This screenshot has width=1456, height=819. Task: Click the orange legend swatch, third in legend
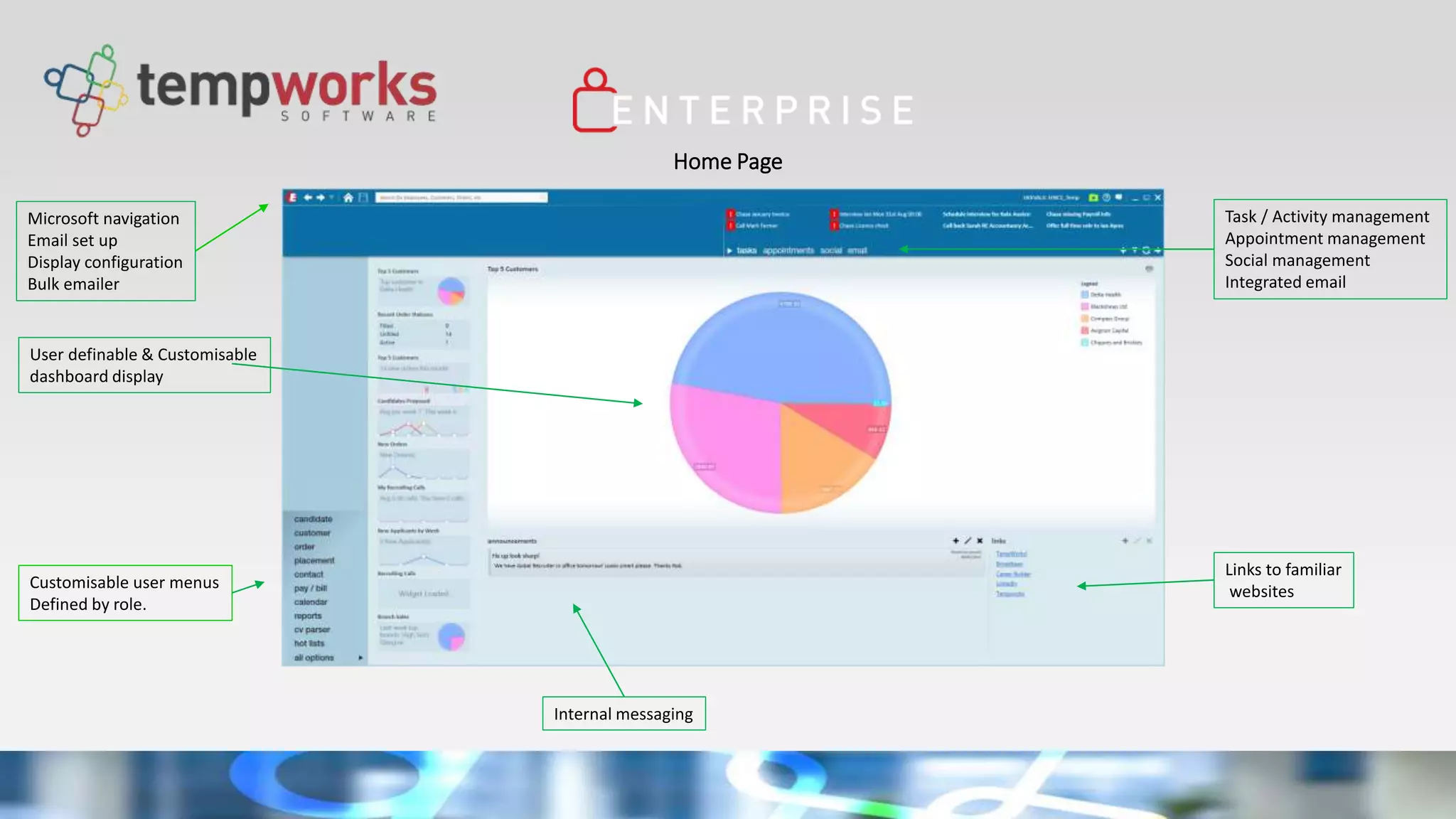point(1085,318)
